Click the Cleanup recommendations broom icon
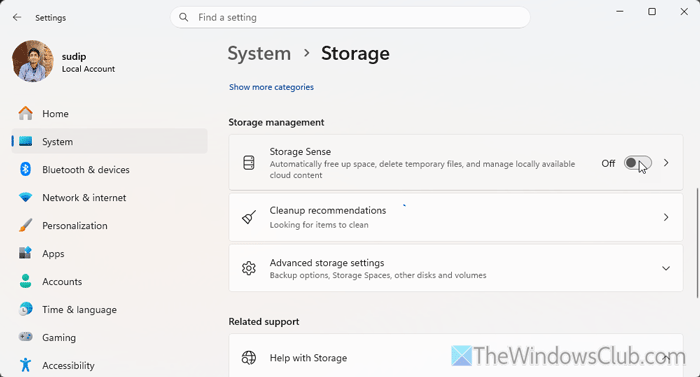Viewport: 700px width, 377px height. pyautogui.click(x=249, y=217)
